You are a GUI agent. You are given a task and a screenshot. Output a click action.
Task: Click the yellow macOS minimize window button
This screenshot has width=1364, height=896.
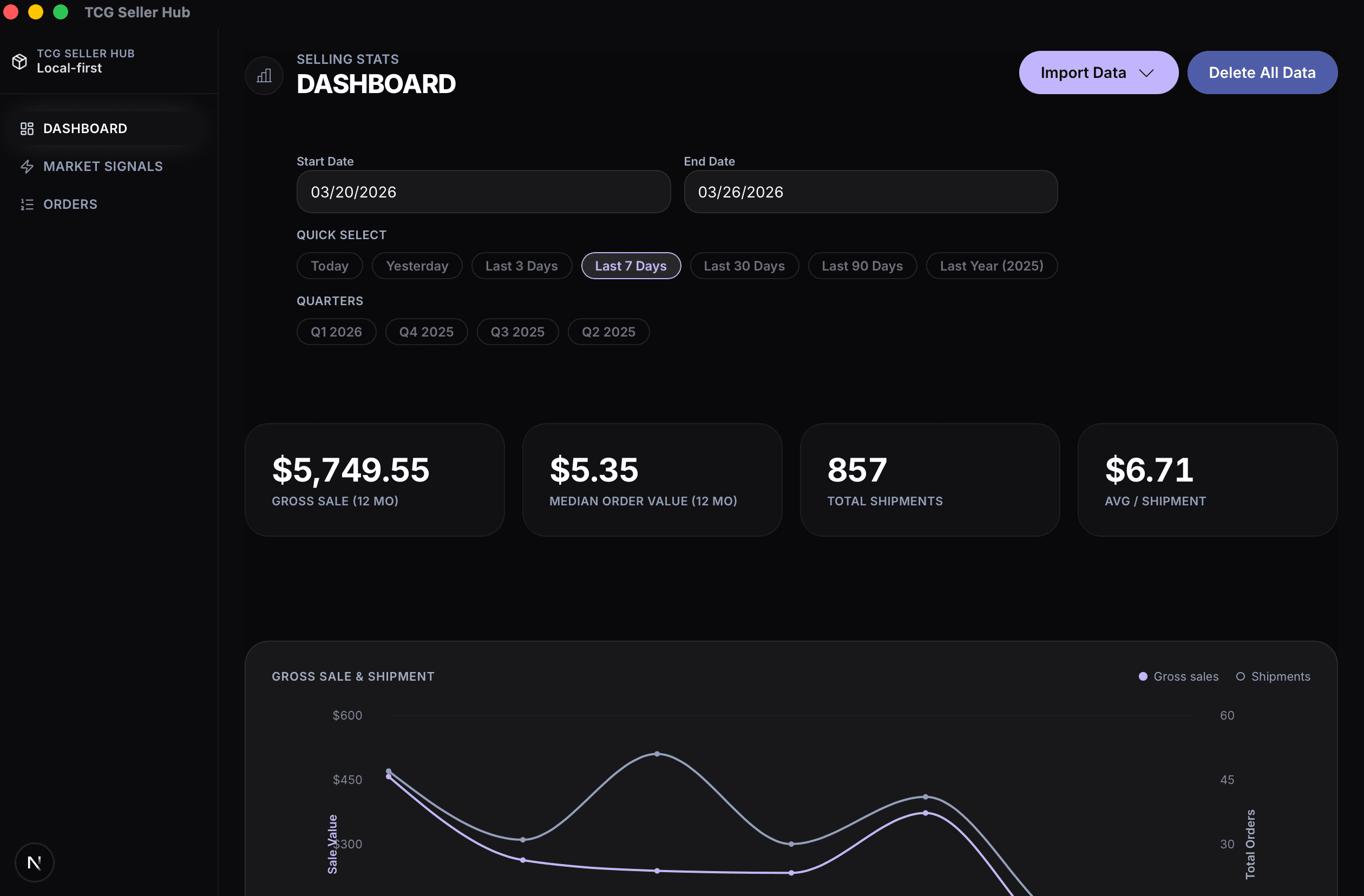pos(36,12)
